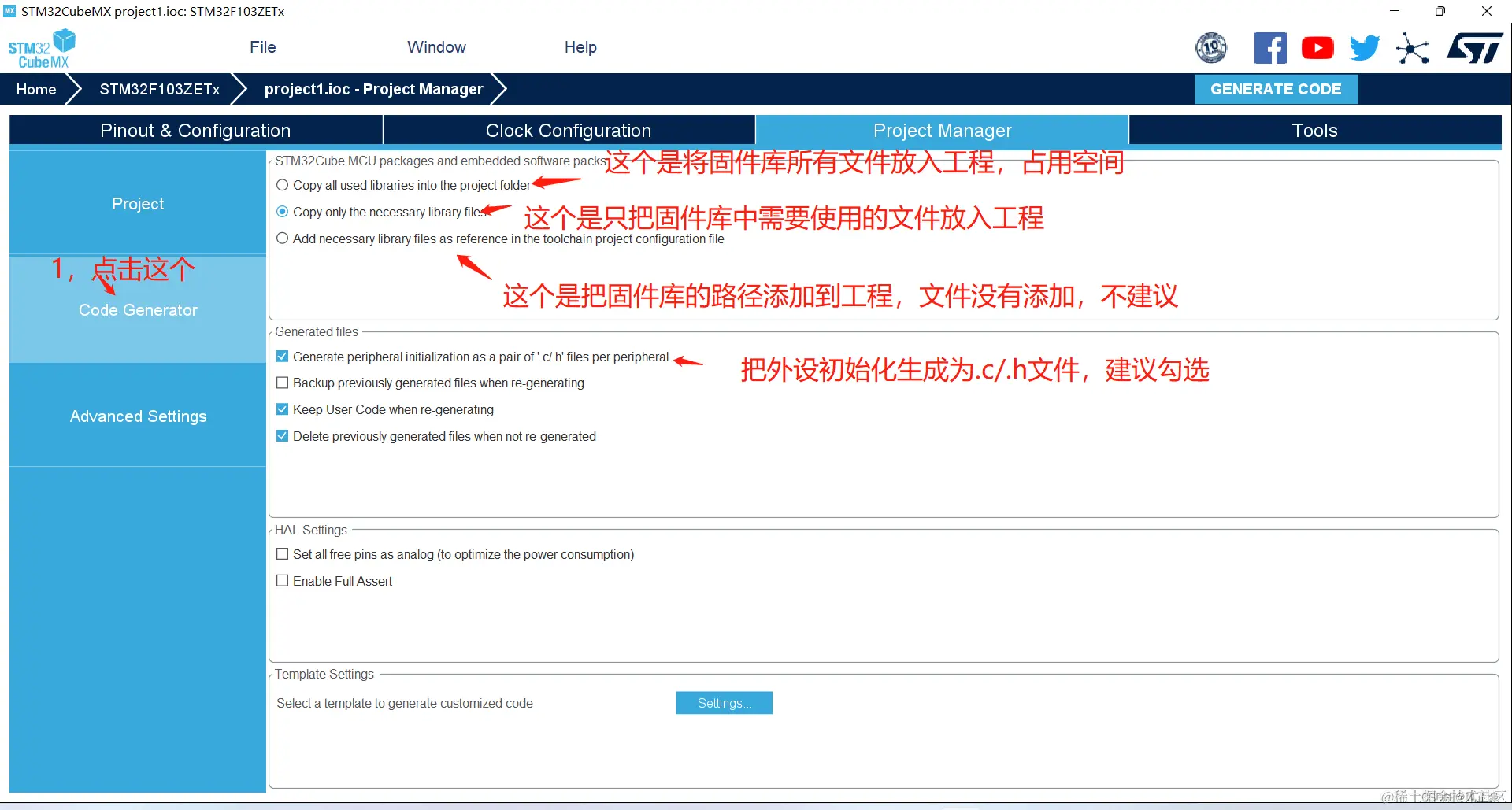The height and width of the screenshot is (810, 1512).
Task: Close the STM32CubeMX window
Action: point(1487,11)
